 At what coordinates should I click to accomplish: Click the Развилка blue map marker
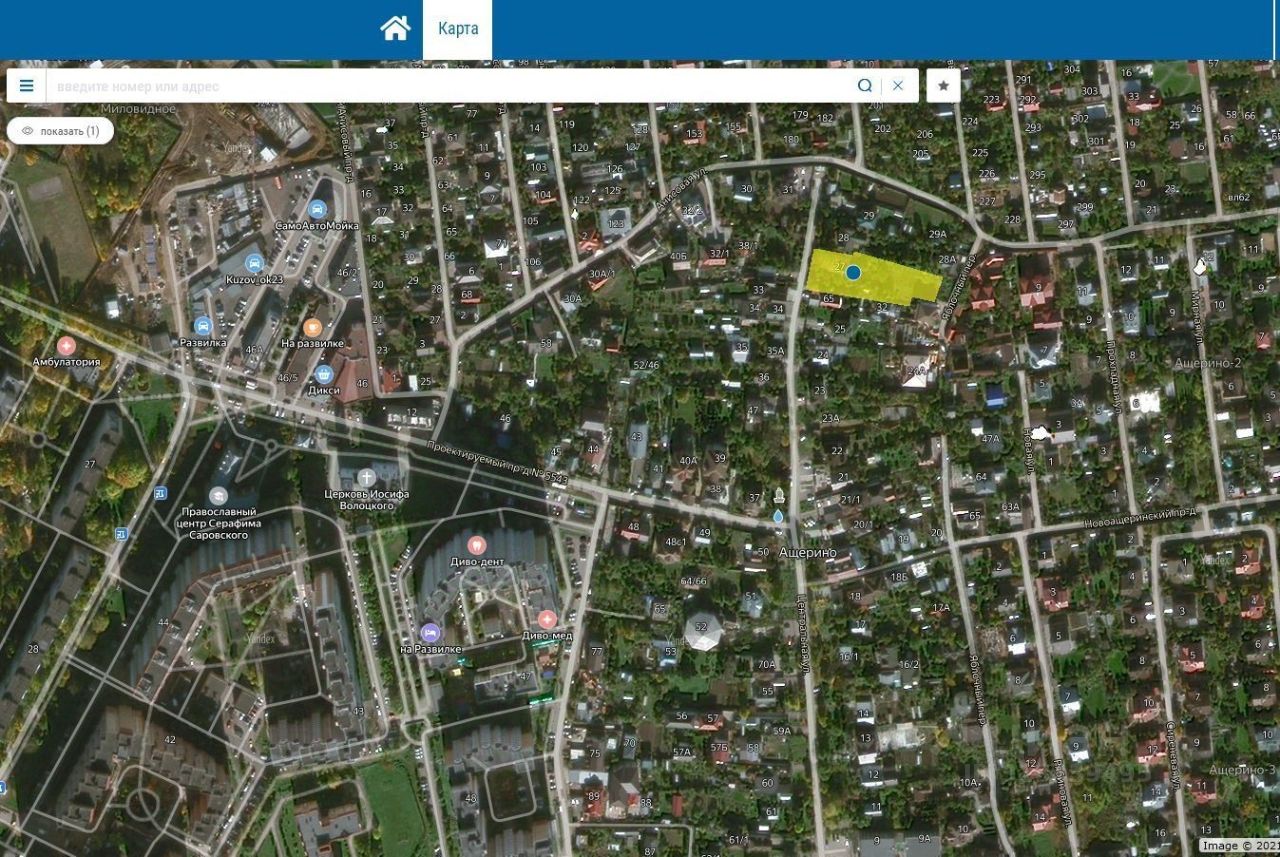[x=203, y=325]
